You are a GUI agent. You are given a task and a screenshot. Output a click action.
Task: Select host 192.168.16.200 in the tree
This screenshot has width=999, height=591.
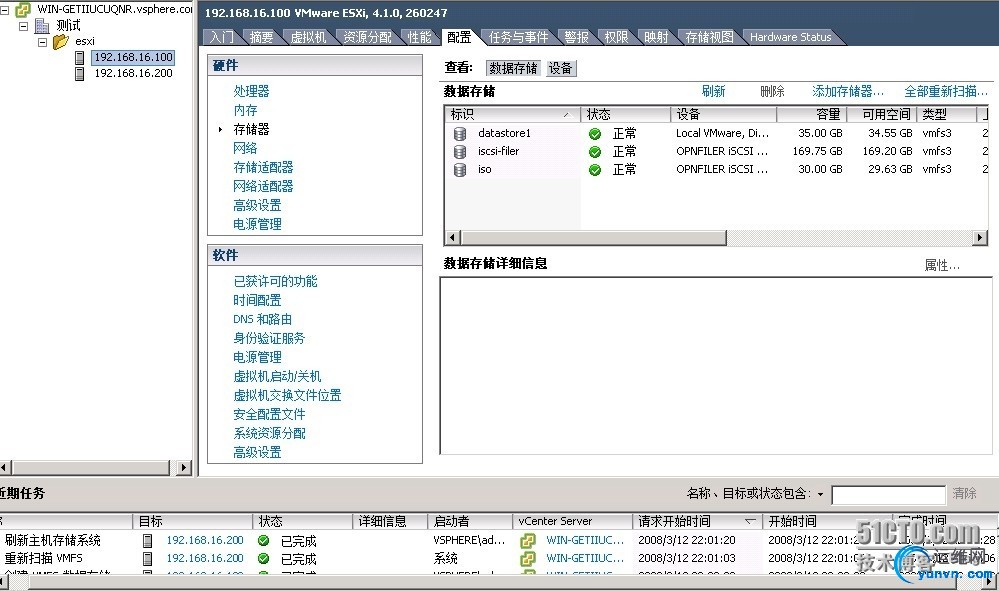pos(133,73)
